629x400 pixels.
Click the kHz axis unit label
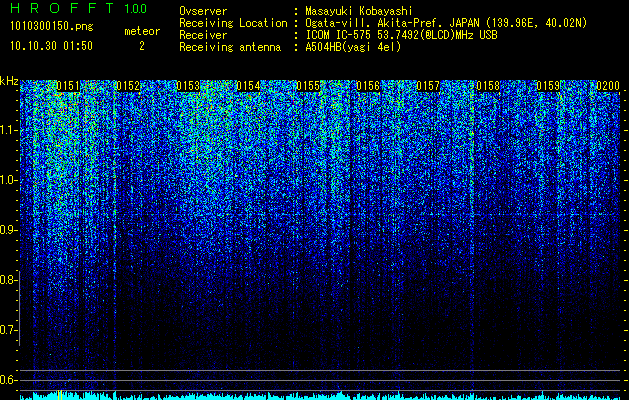point(9,81)
